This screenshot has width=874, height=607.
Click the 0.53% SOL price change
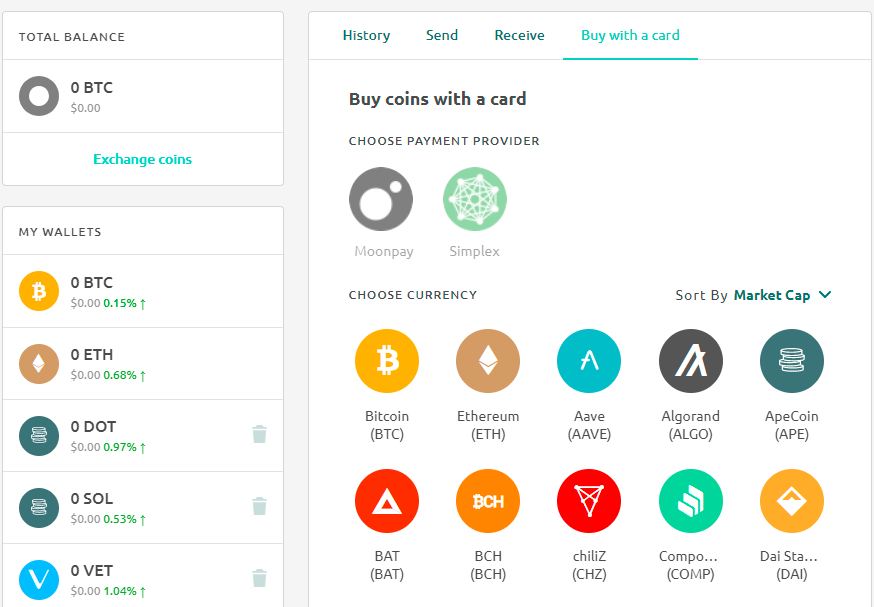tap(125, 519)
